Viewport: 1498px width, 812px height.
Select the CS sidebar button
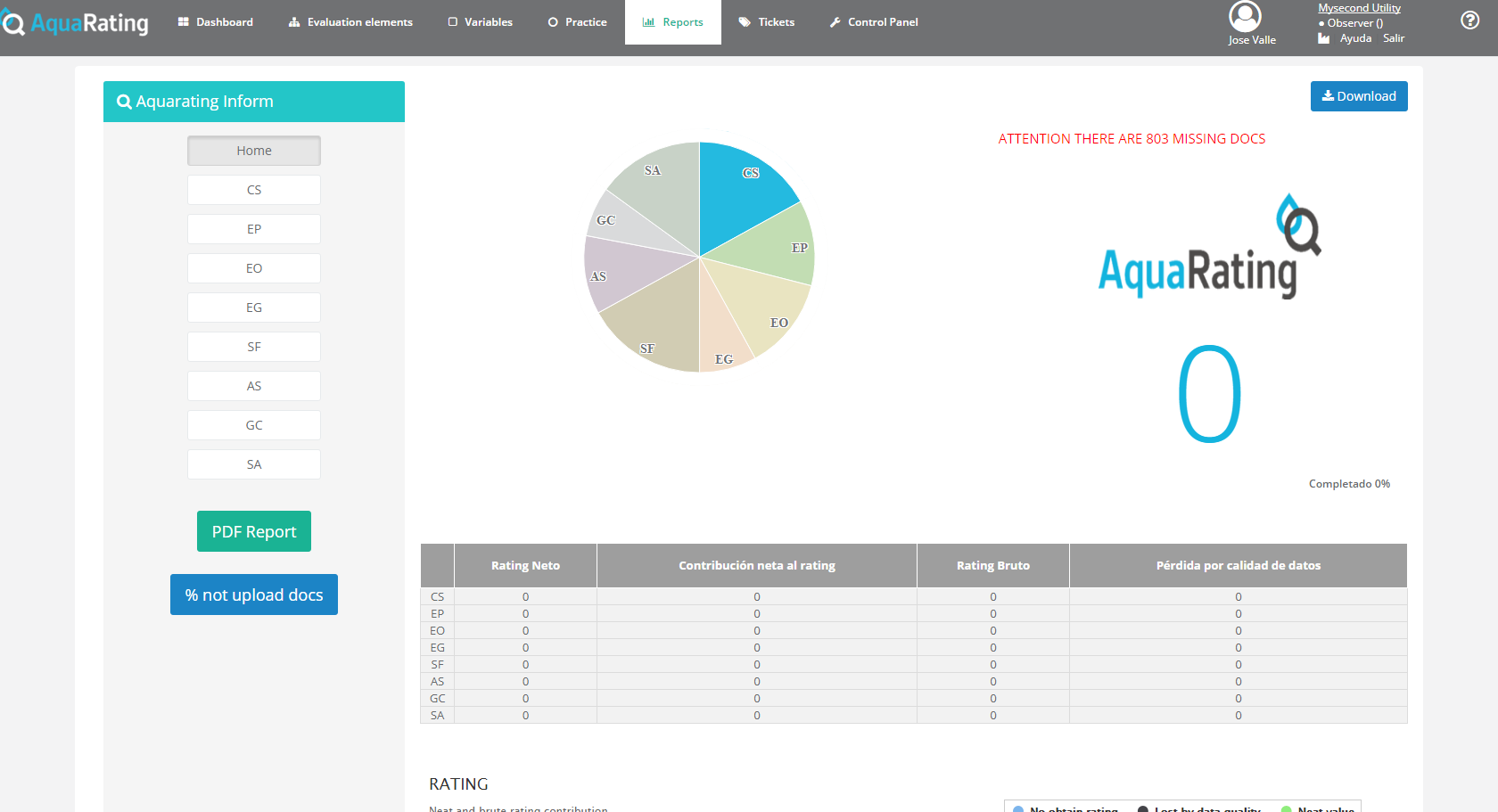point(254,190)
